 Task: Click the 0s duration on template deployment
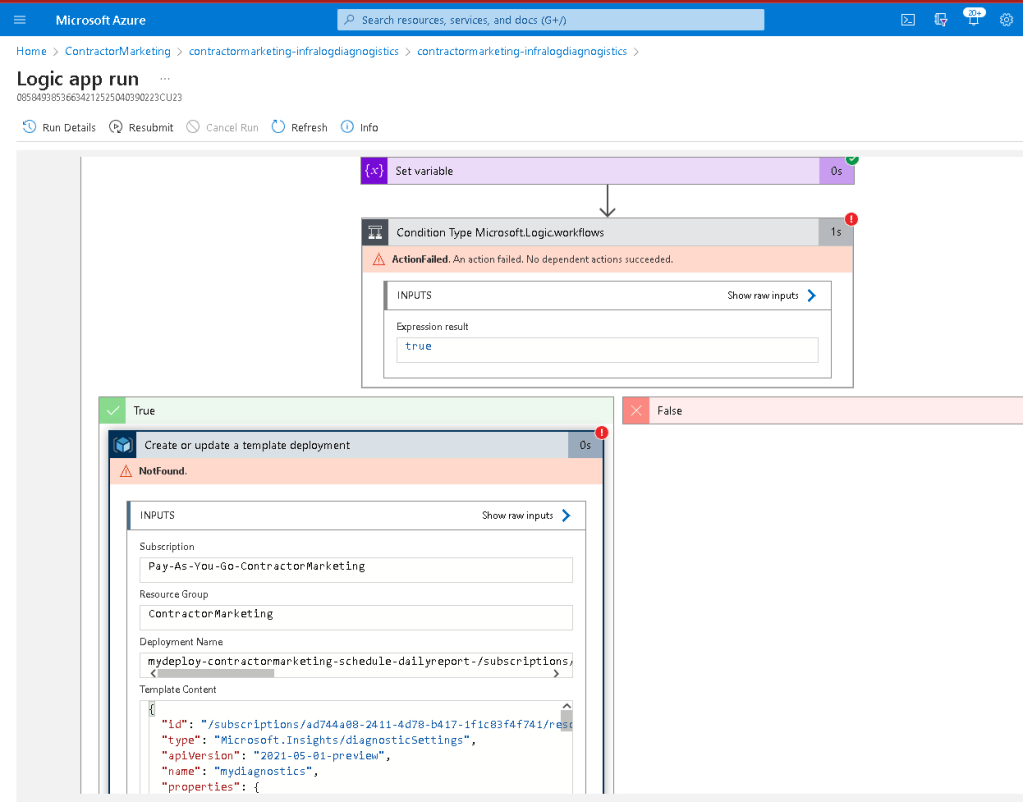(x=585, y=445)
